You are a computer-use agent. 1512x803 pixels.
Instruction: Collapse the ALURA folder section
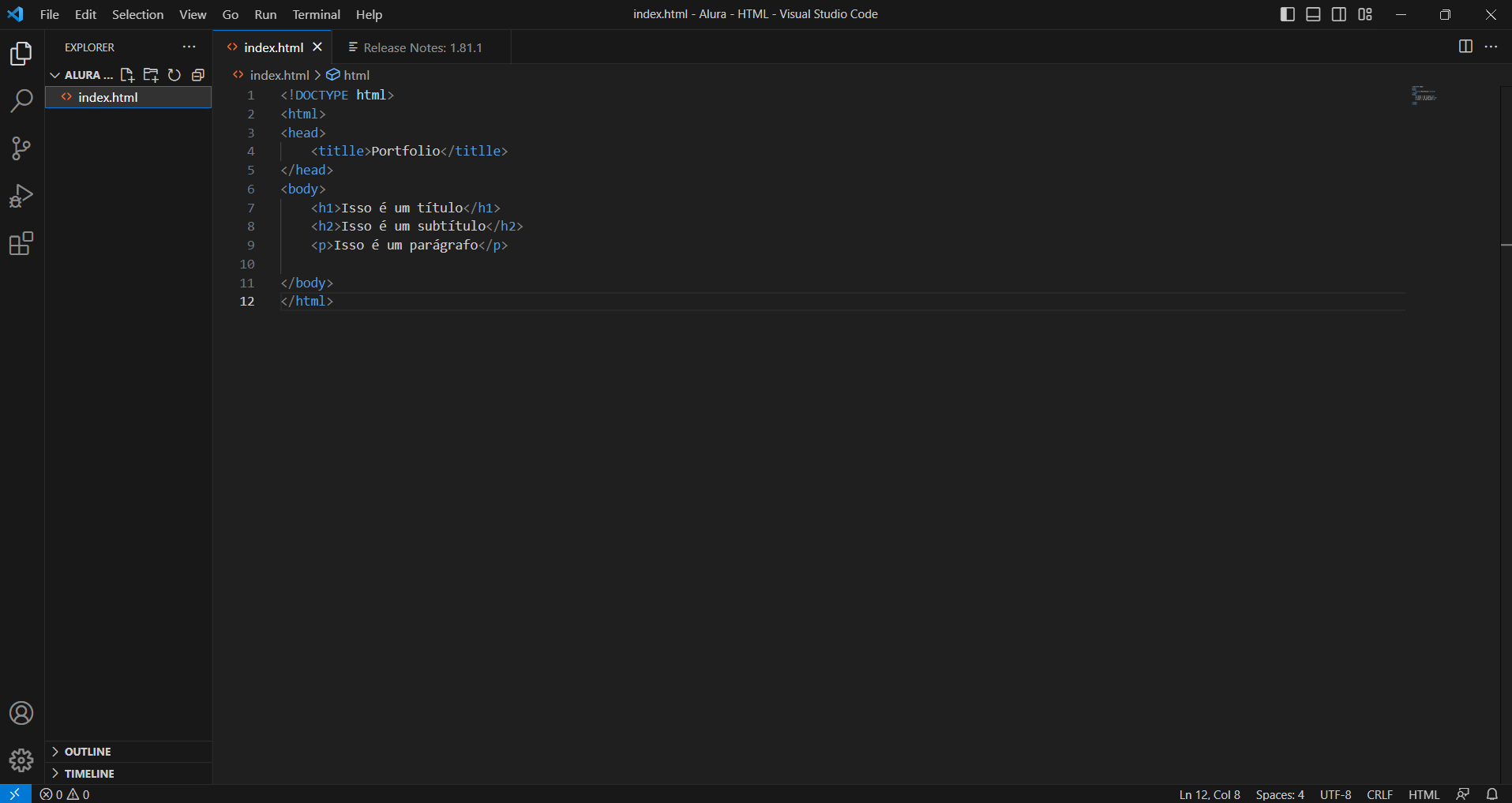(82, 75)
